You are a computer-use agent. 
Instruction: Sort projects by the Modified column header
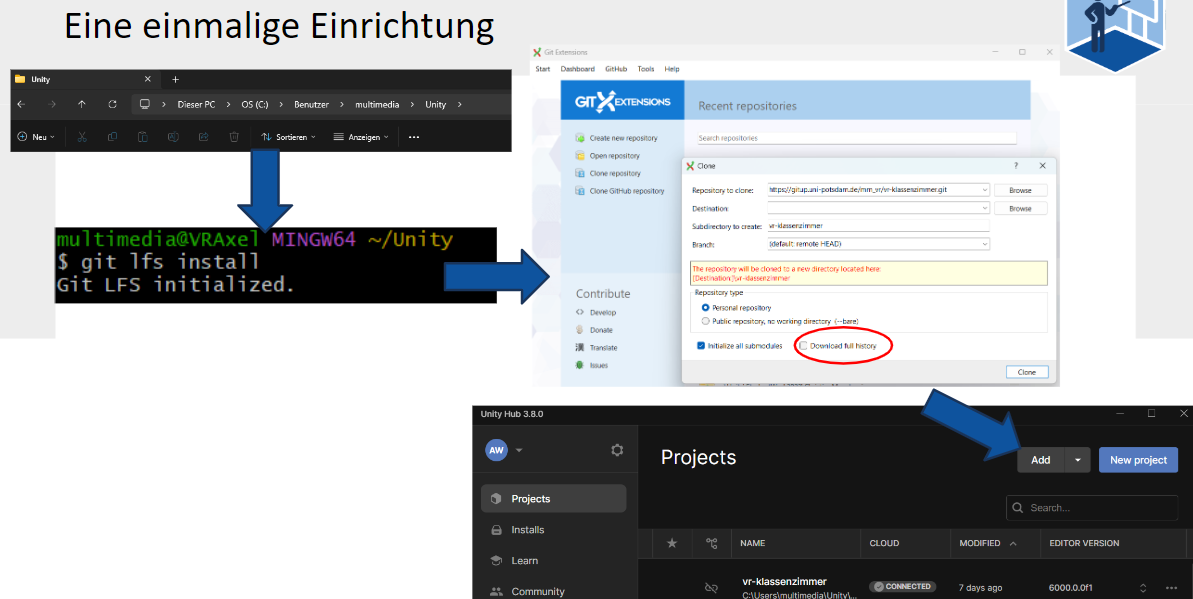tap(980, 543)
